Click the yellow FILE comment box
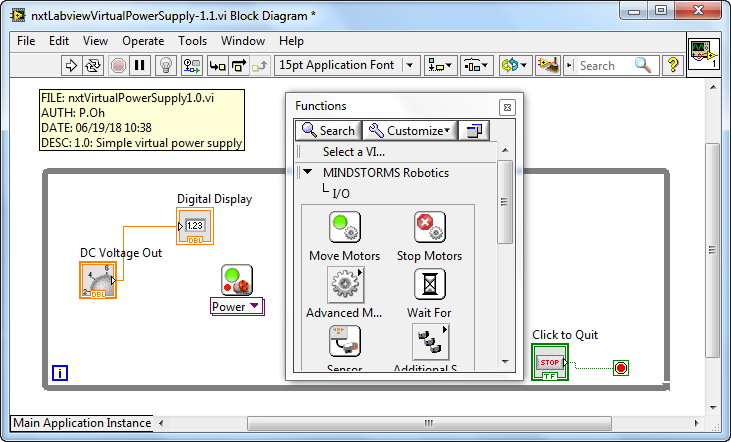Screen dimensions: 731x442 coord(142,120)
